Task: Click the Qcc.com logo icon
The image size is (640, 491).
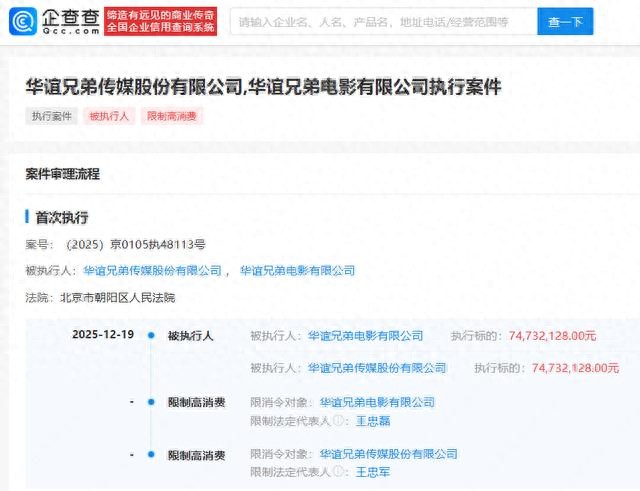Action: point(23,21)
